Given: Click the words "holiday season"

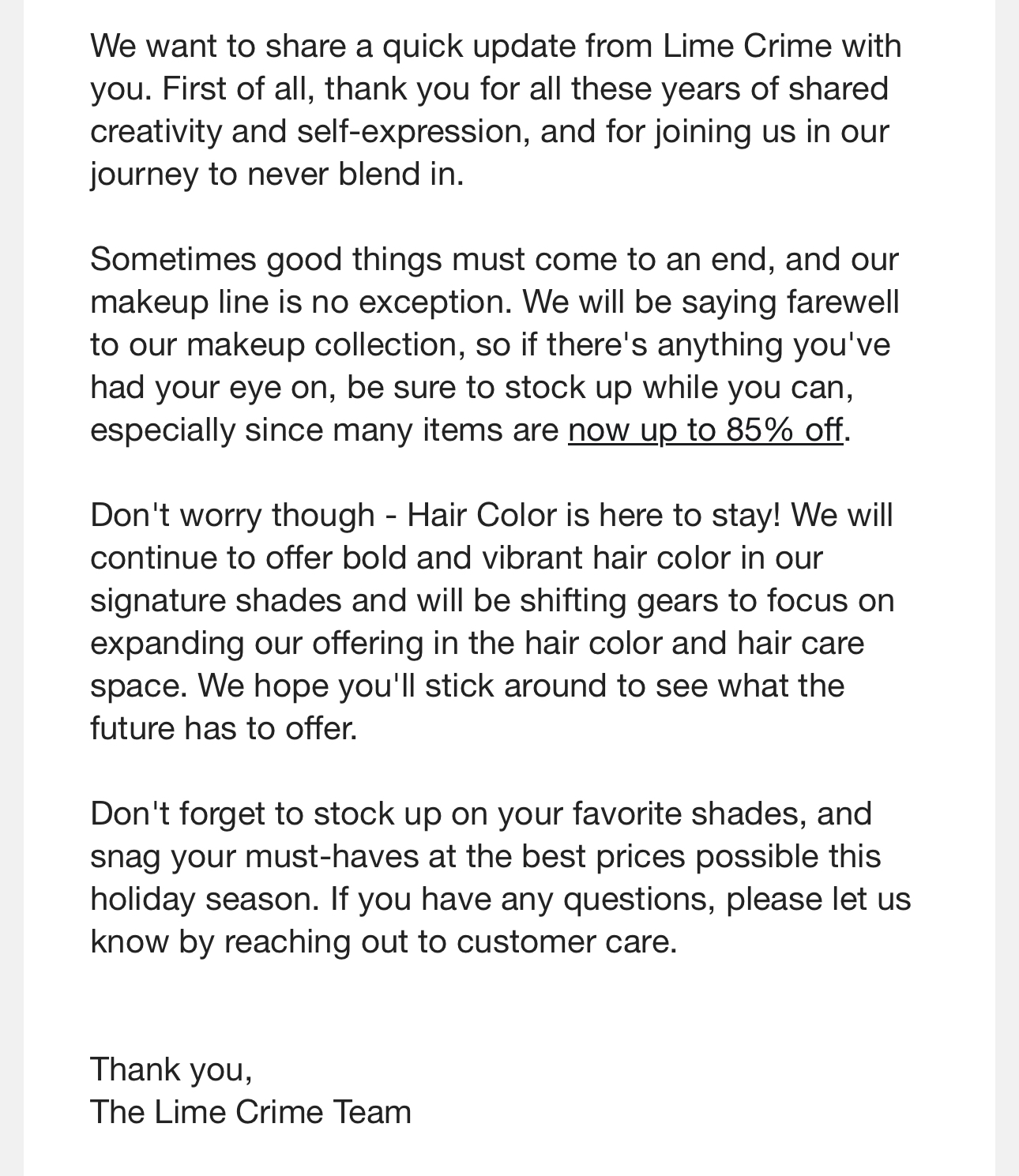Looking at the screenshot, I should (x=205, y=900).
